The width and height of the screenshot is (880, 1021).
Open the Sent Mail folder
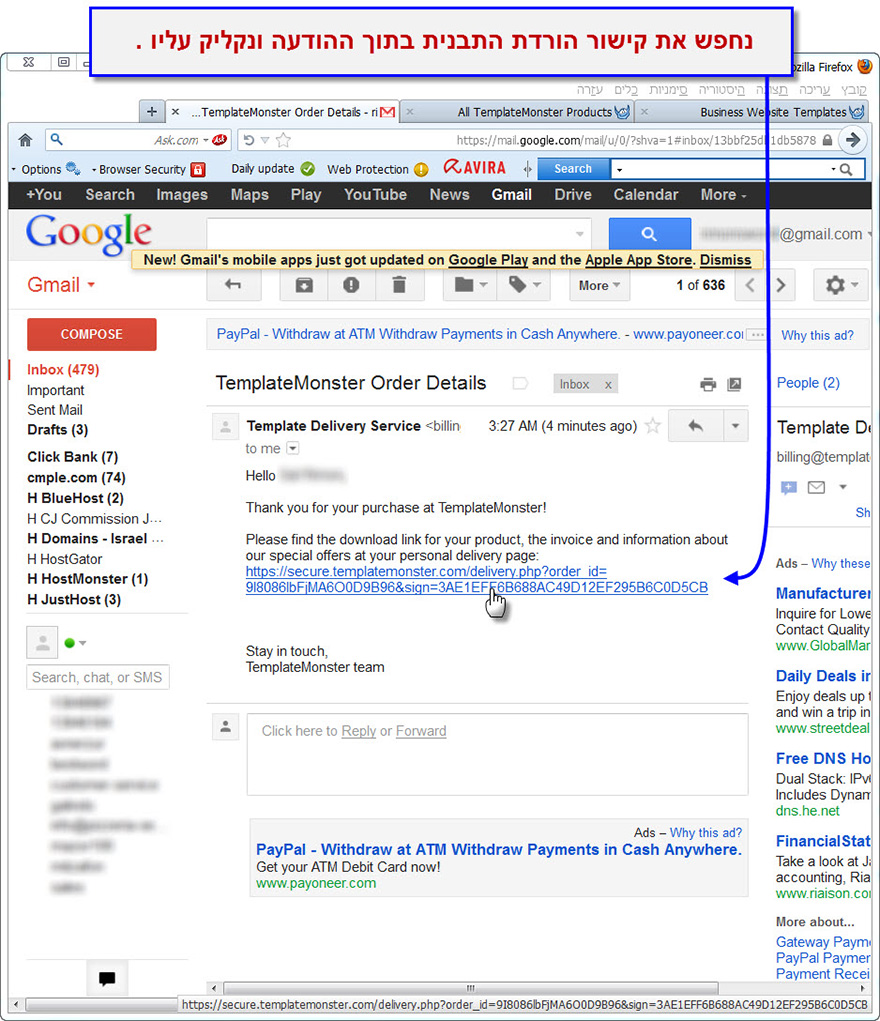click(x=55, y=410)
